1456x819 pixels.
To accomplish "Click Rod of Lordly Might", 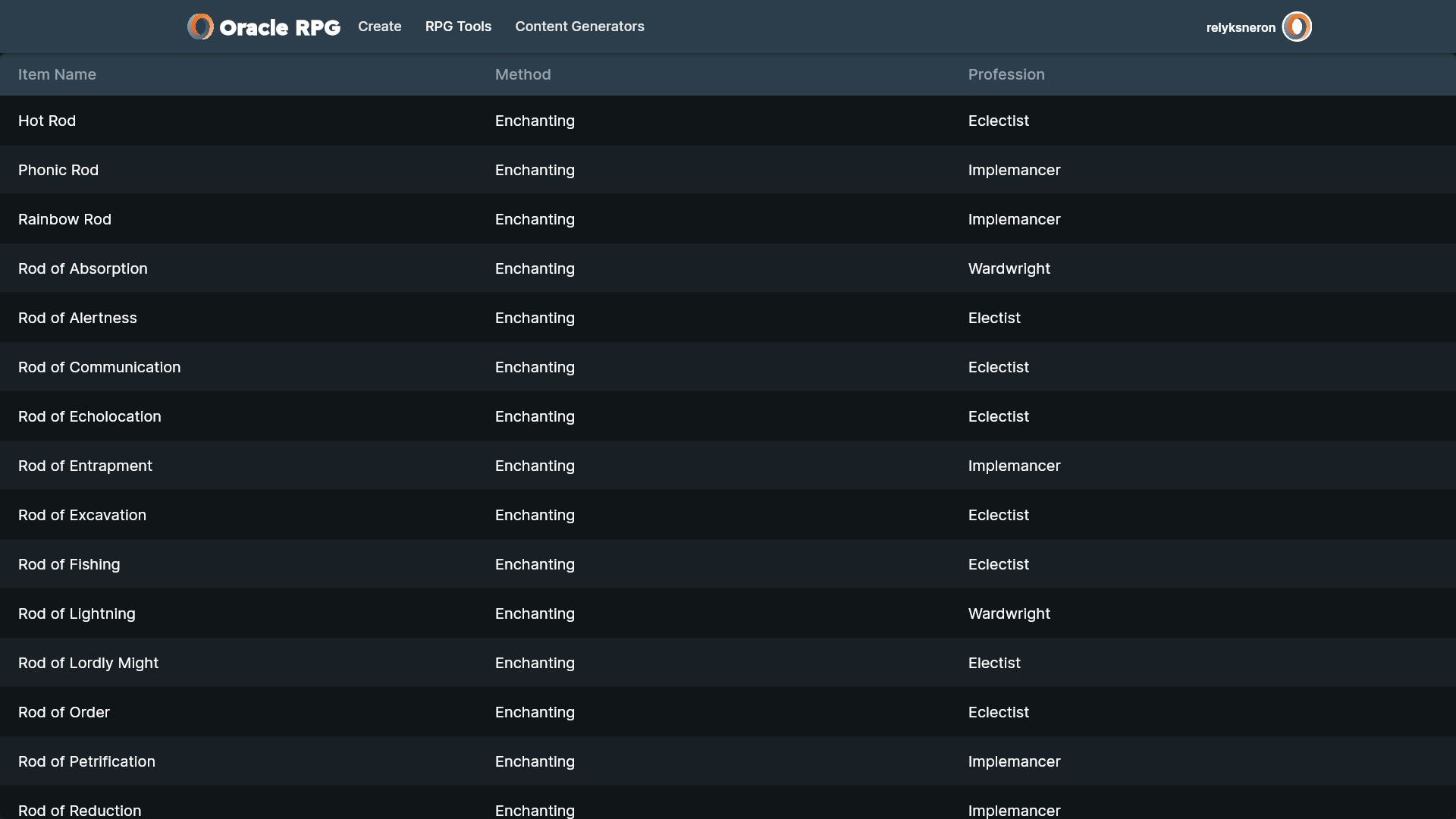I will click(88, 663).
